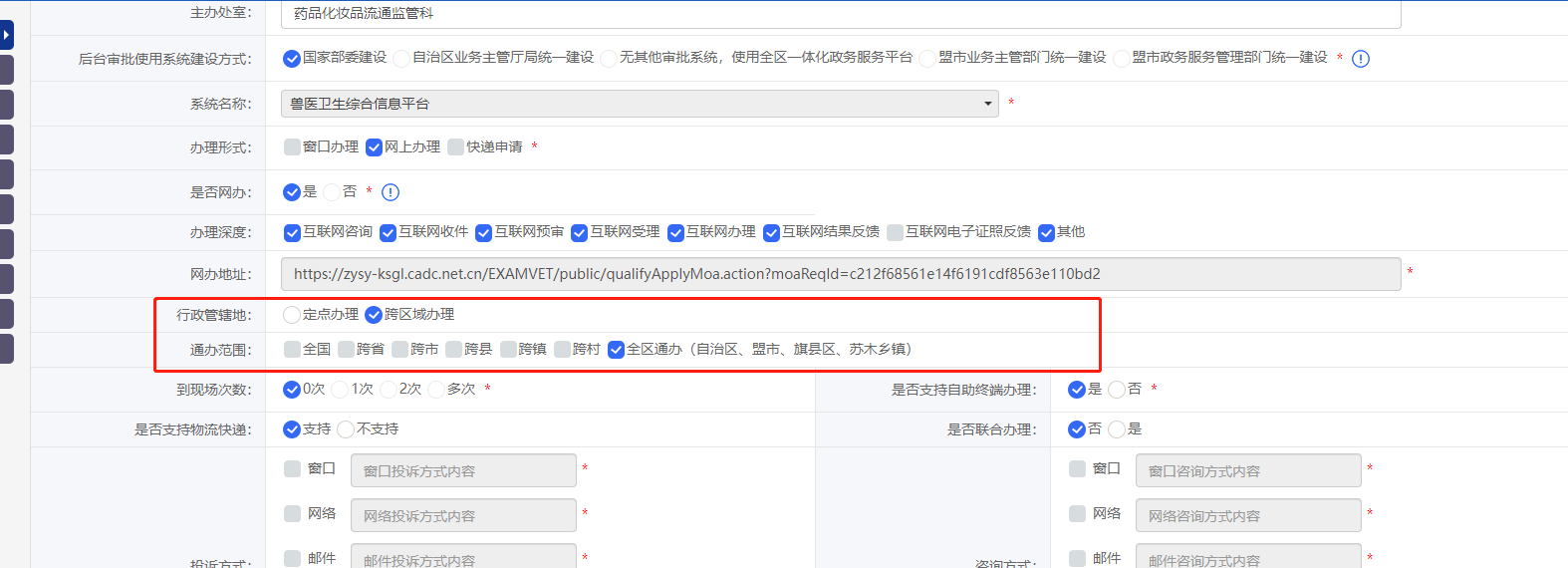Viewport: 1568px width, 568px height.
Task: Select 1次 for 到现场次数
Action: 341,390
